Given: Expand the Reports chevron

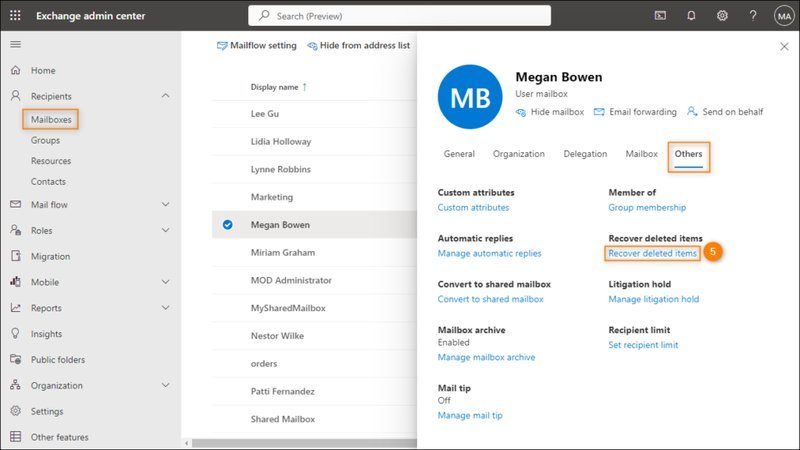Looking at the screenshot, I should coord(165,308).
